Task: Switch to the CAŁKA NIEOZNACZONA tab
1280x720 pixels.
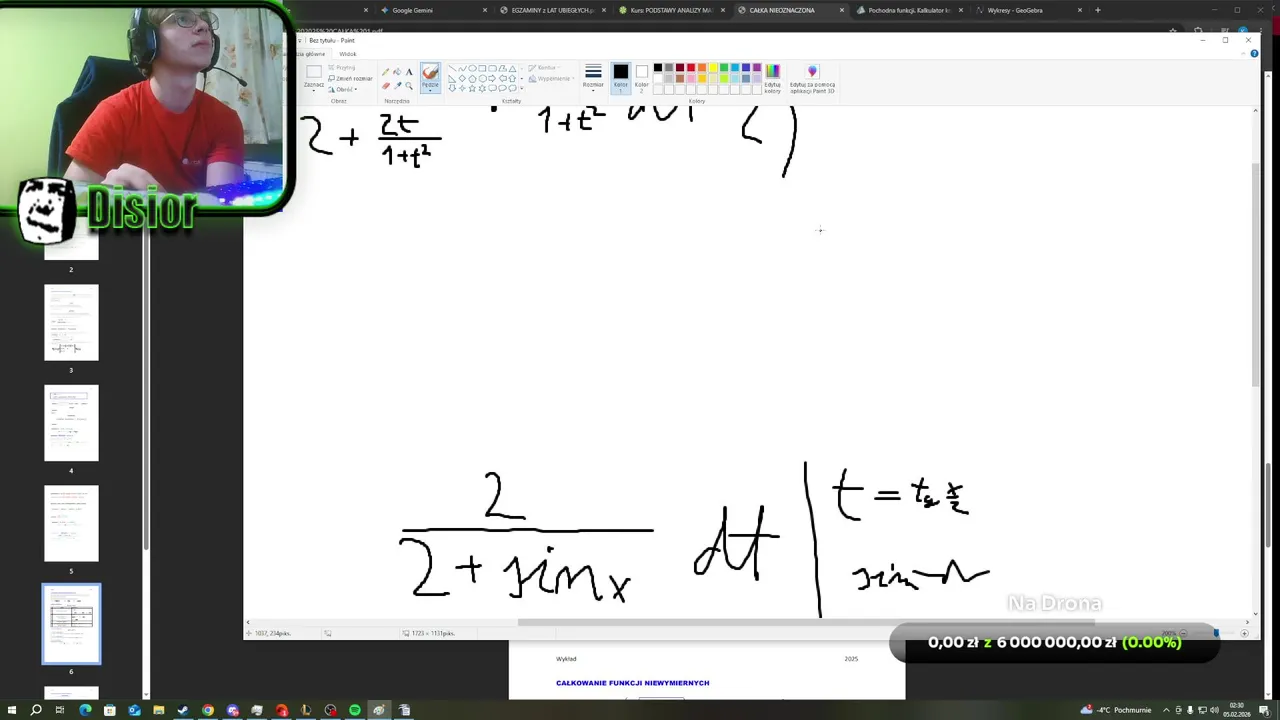Action: click(x=789, y=10)
